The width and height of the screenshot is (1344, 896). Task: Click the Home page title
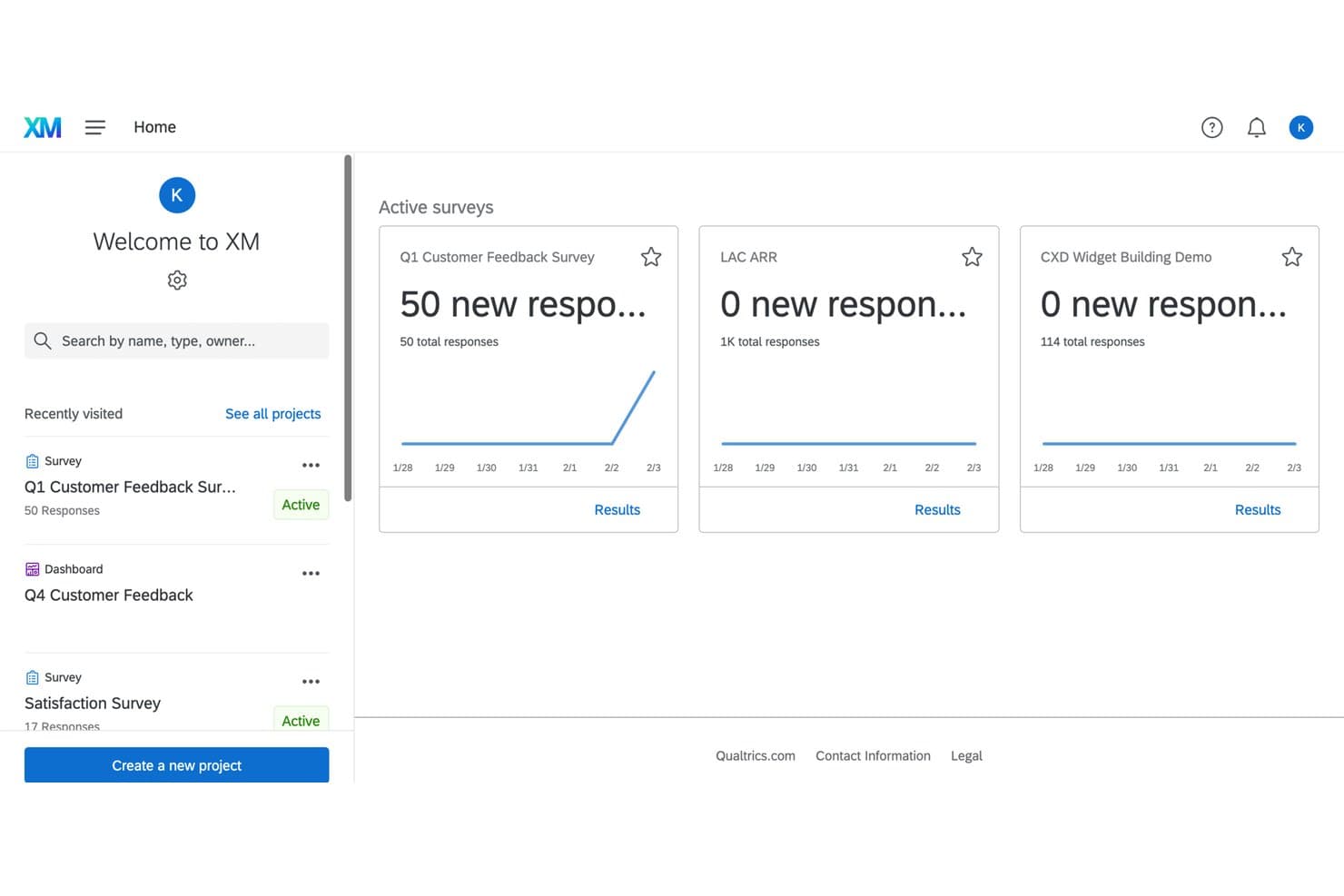pos(154,127)
